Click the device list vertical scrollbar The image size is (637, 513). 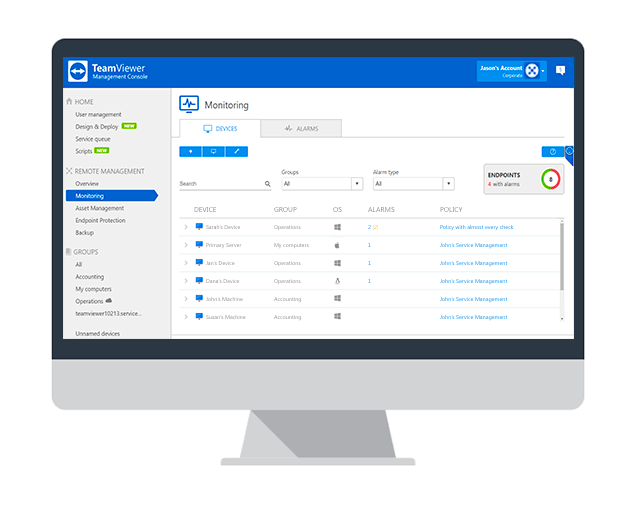click(x=562, y=270)
